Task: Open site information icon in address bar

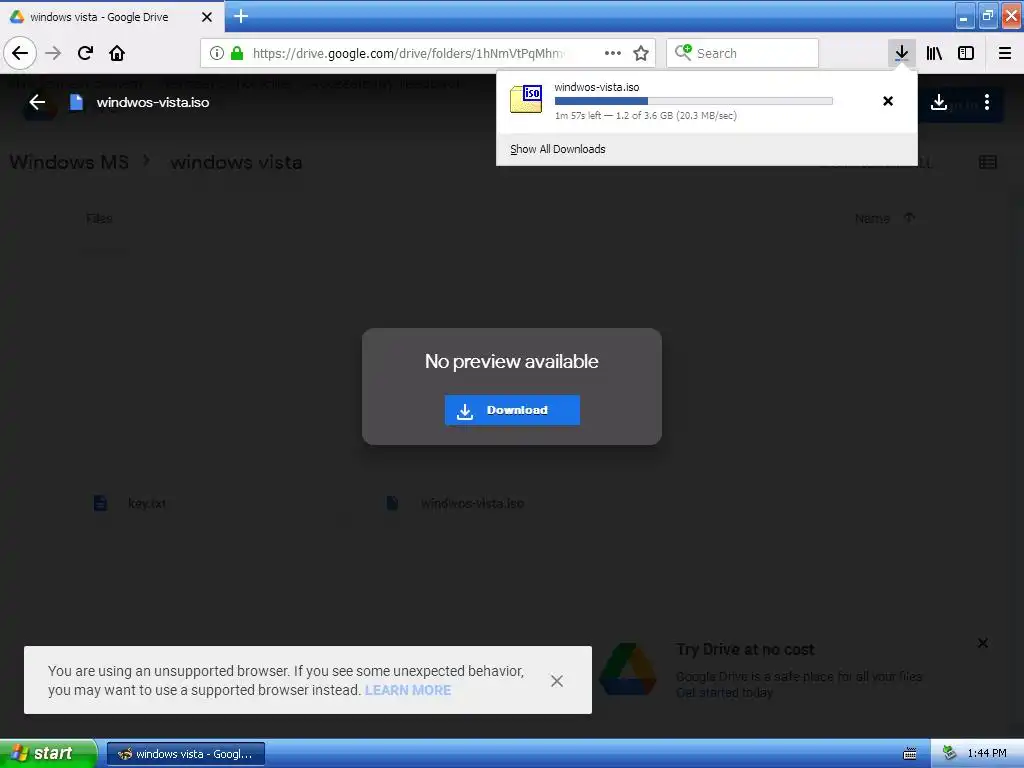Action: [x=217, y=53]
